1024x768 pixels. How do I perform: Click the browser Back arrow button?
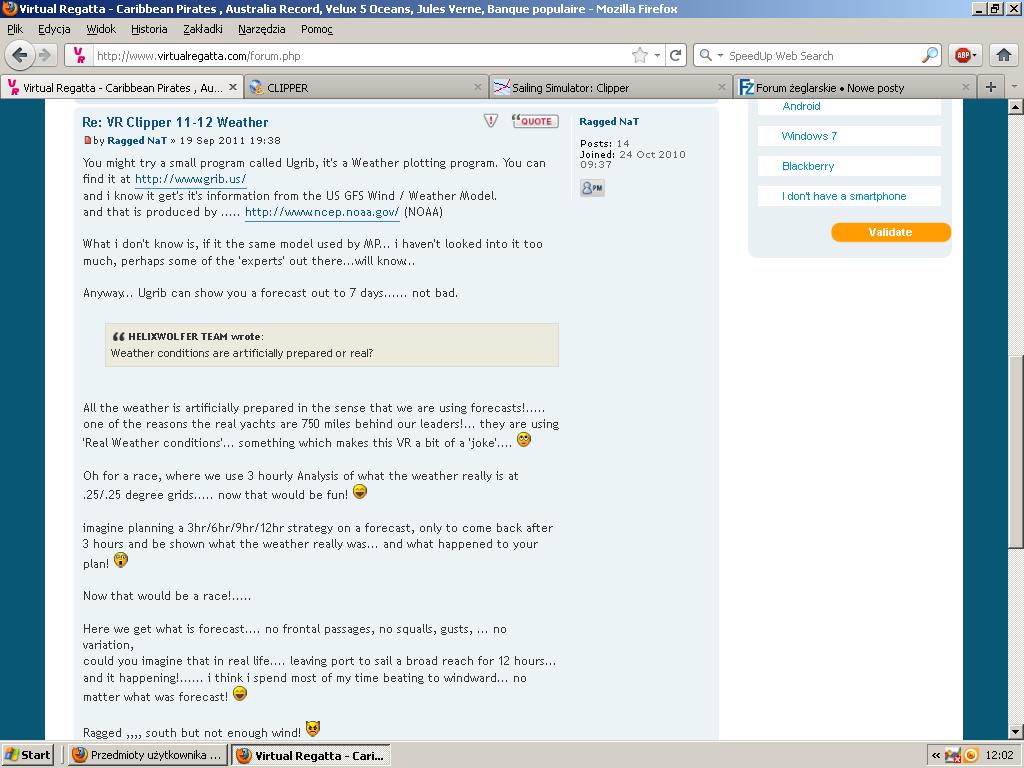20,55
